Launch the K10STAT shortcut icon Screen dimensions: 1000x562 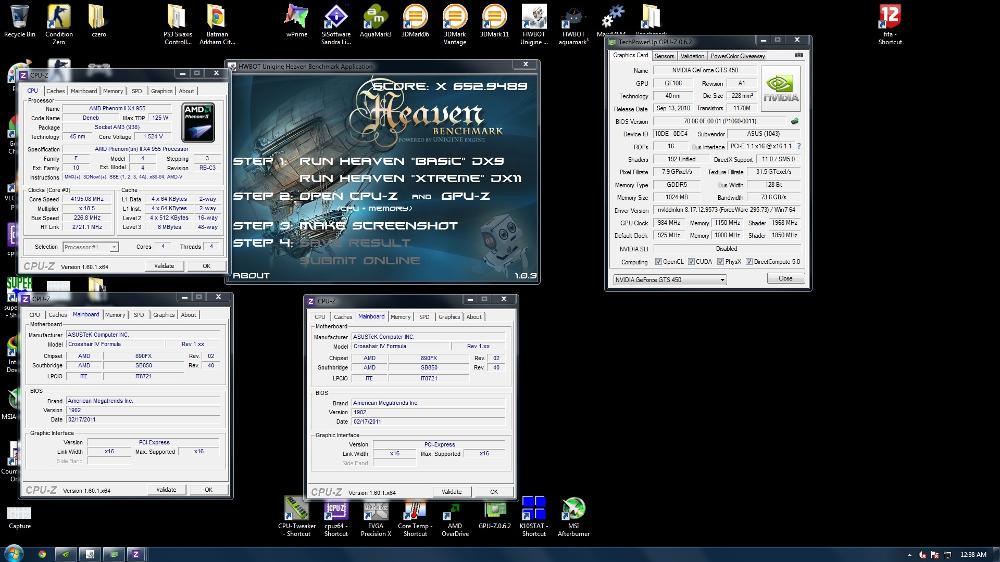(x=534, y=517)
